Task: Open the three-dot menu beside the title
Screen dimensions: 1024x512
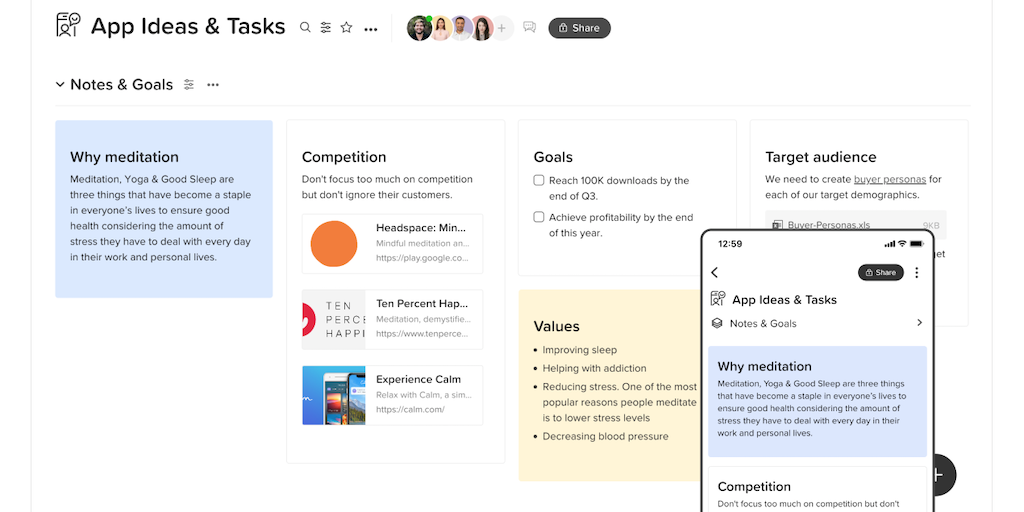Action: pos(371,29)
